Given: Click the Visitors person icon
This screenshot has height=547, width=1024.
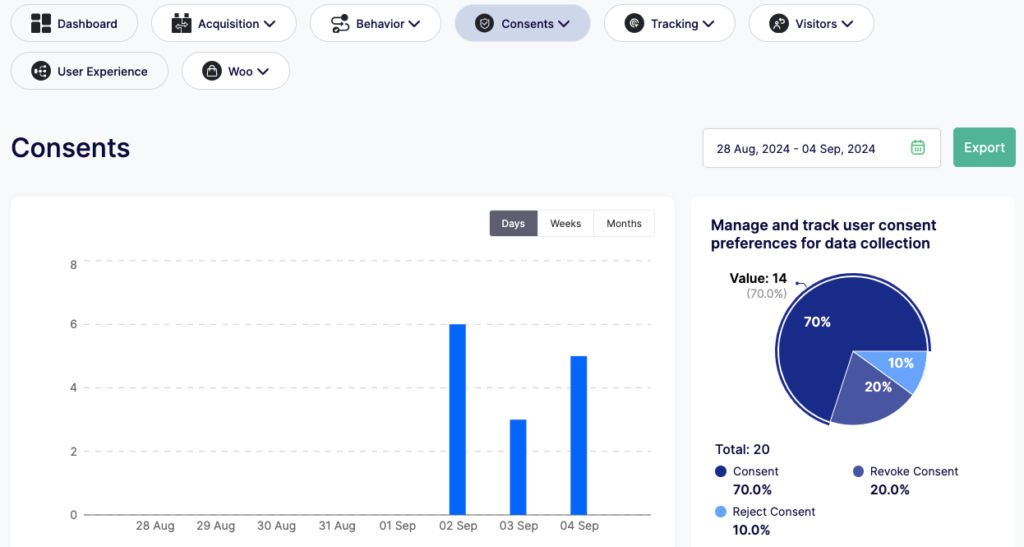Looking at the screenshot, I should point(778,23).
